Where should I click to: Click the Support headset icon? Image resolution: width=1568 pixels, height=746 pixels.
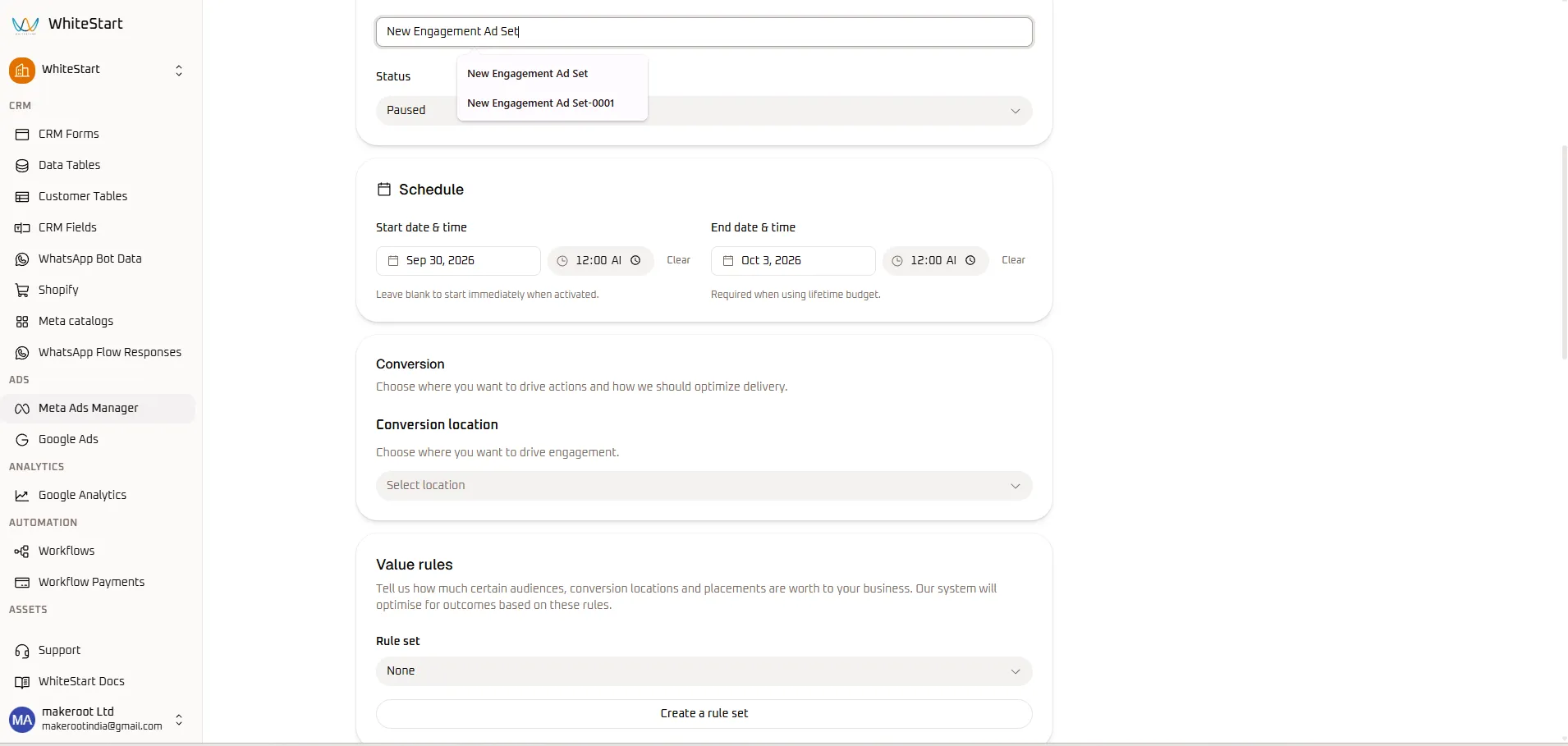pyautogui.click(x=22, y=650)
